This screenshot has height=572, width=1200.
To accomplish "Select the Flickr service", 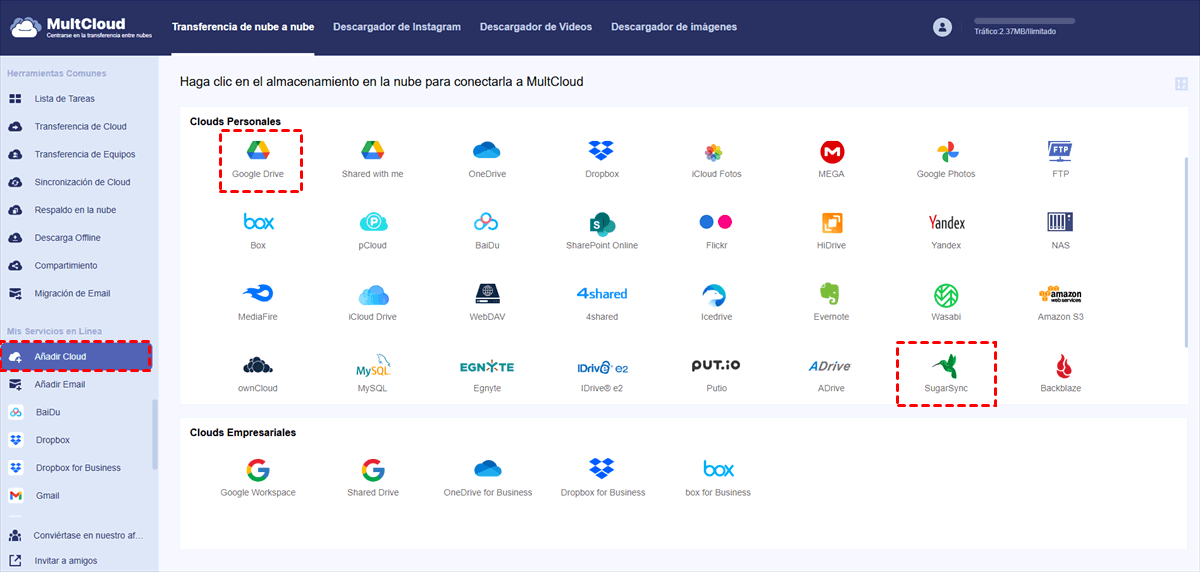I will pos(714,231).
